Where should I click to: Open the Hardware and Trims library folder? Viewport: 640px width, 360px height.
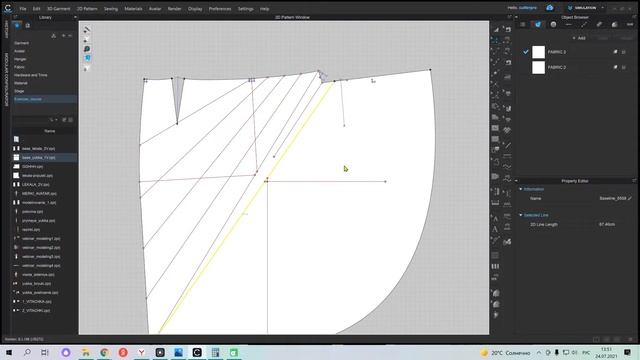pyautogui.click(x=31, y=75)
